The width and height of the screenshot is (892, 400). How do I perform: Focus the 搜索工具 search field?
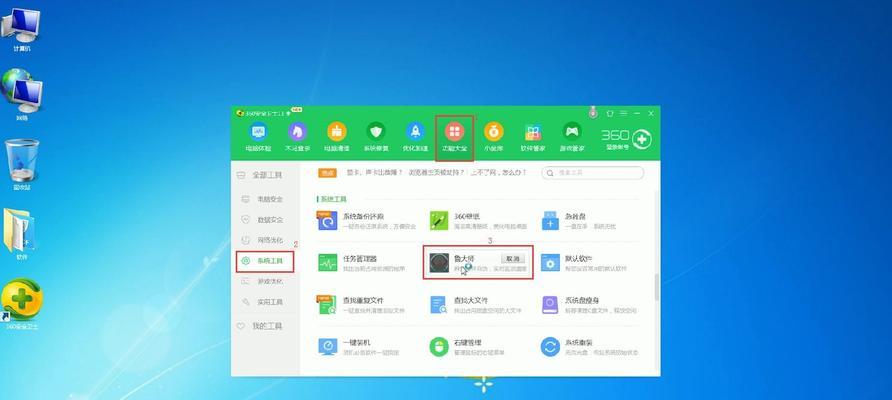click(x=592, y=172)
